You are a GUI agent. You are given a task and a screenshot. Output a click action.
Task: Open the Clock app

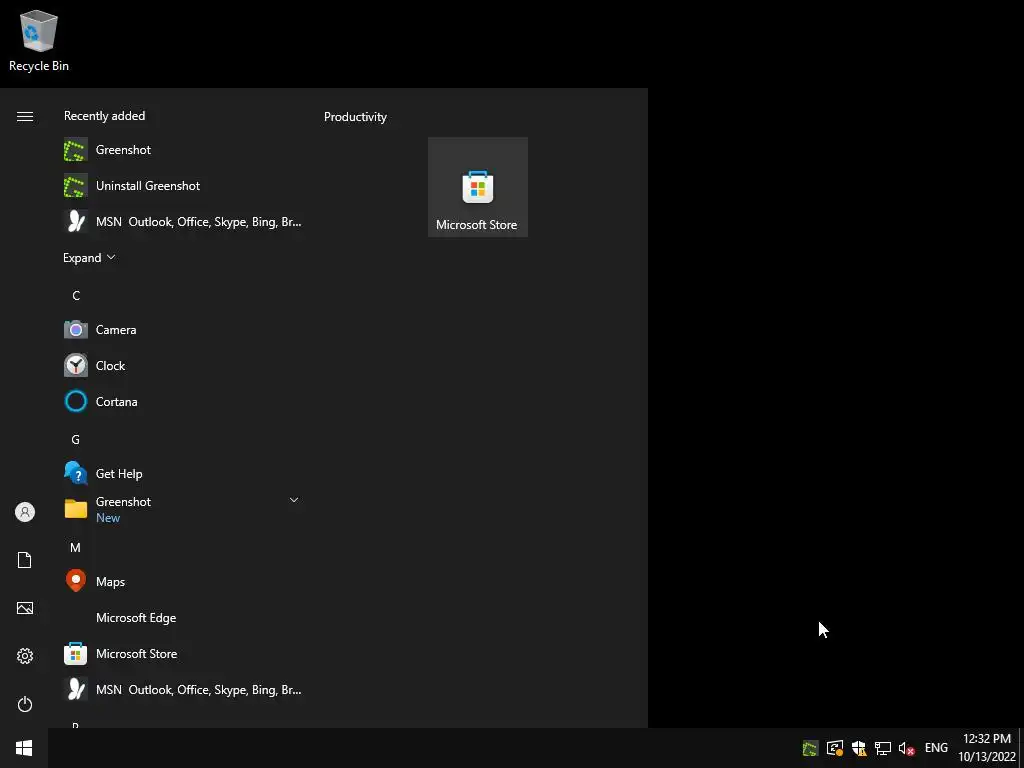pos(183,366)
